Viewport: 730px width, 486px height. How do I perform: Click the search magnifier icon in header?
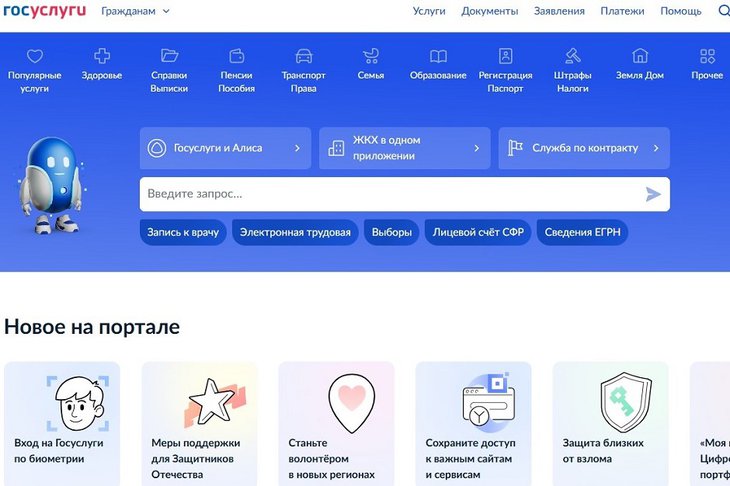(x=724, y=11)
